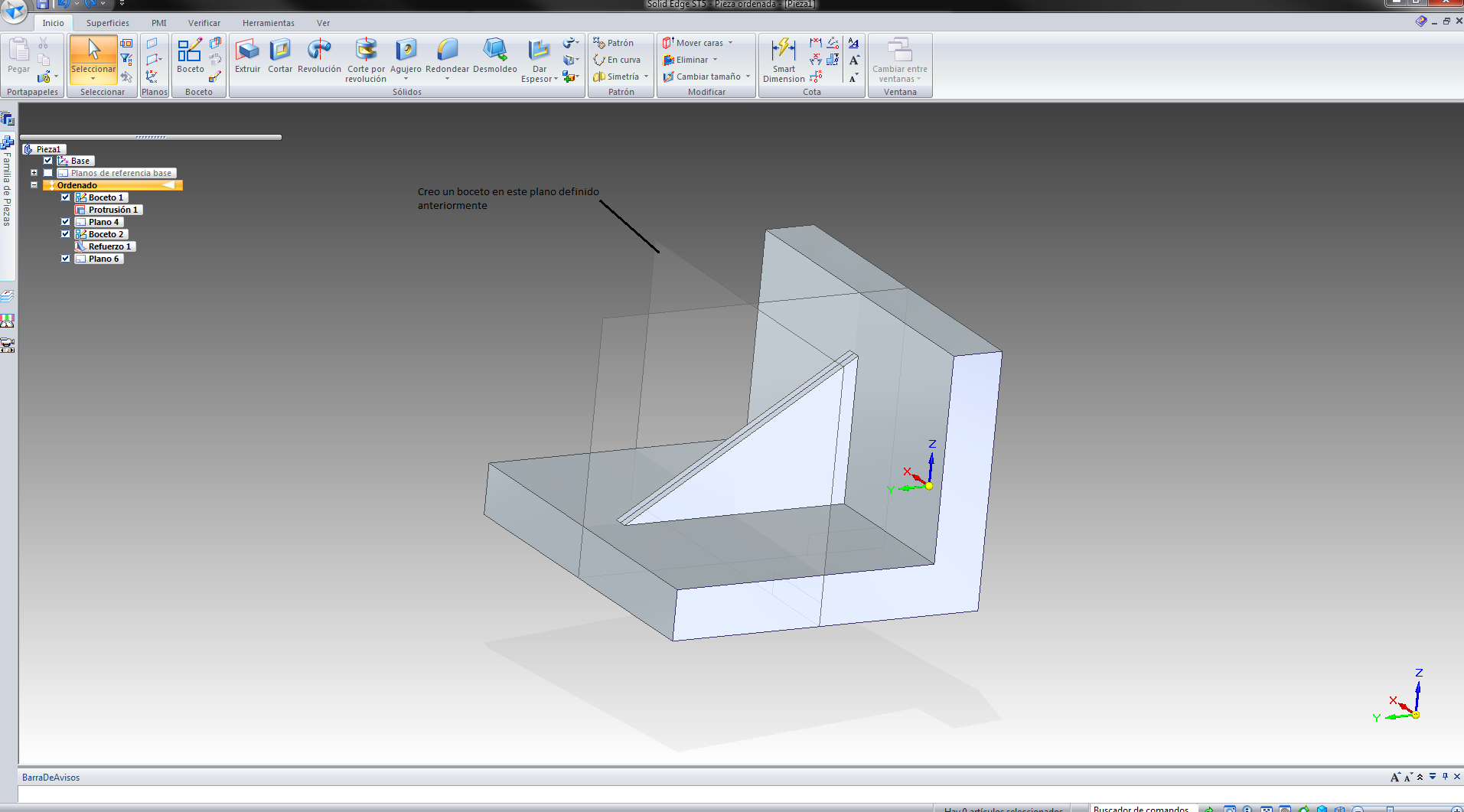
Task: Uncheck the Plano 6 checkbox
Action: pos(66,259)
